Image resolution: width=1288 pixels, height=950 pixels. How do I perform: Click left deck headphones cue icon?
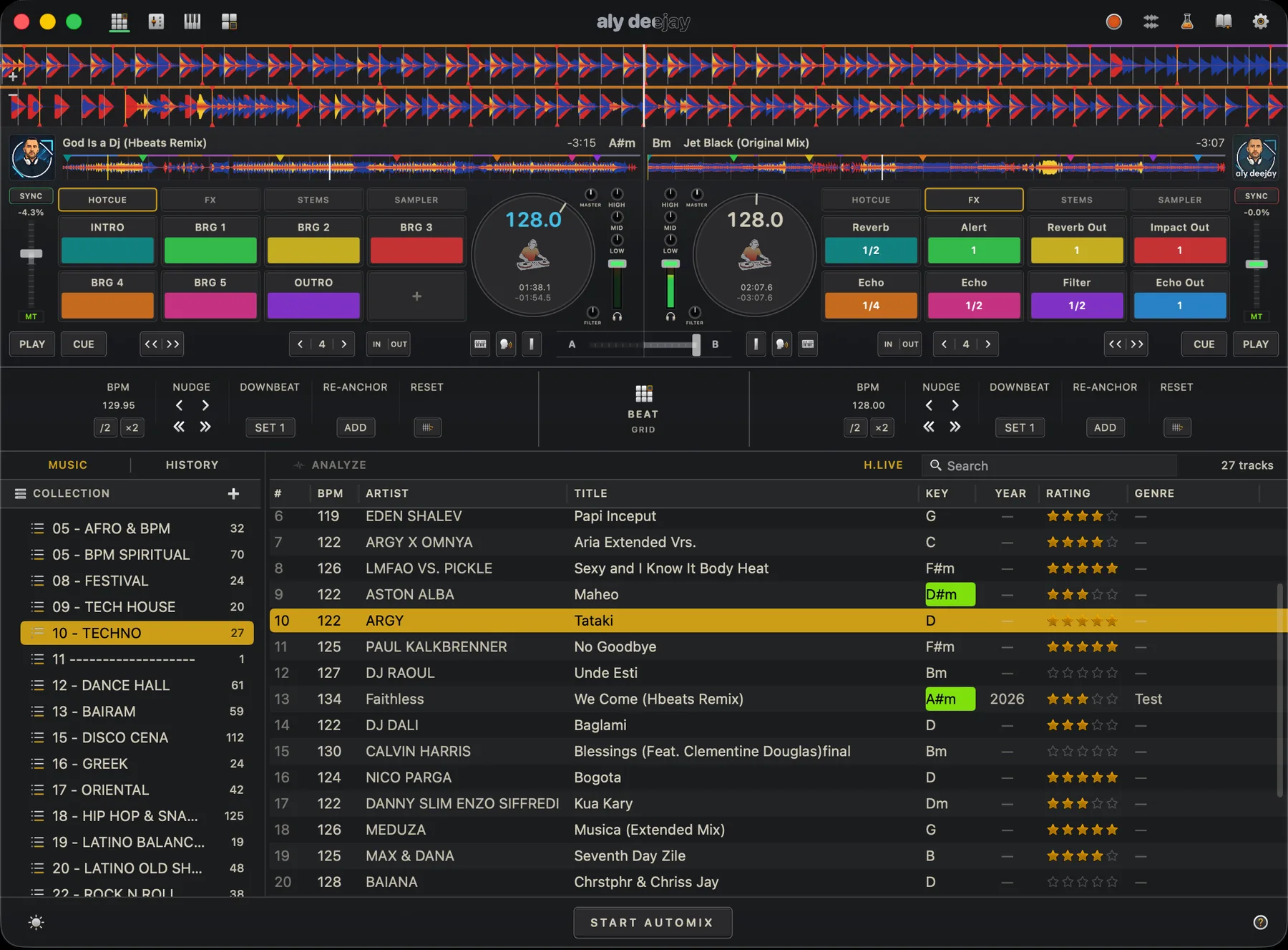[618, 316]
